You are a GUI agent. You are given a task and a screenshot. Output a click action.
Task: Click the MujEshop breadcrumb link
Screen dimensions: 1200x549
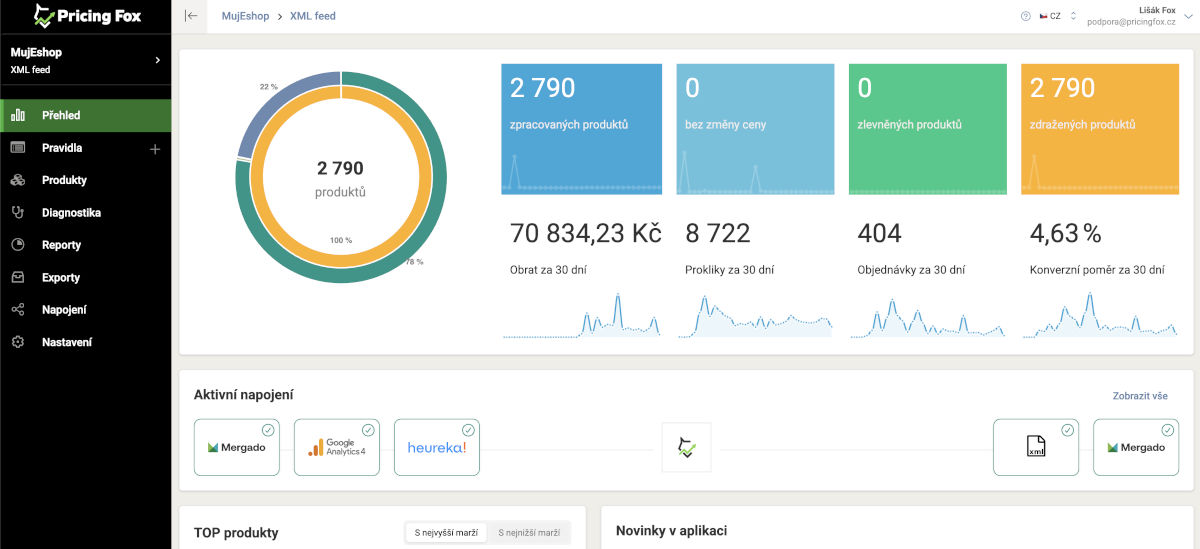point(245,16)
